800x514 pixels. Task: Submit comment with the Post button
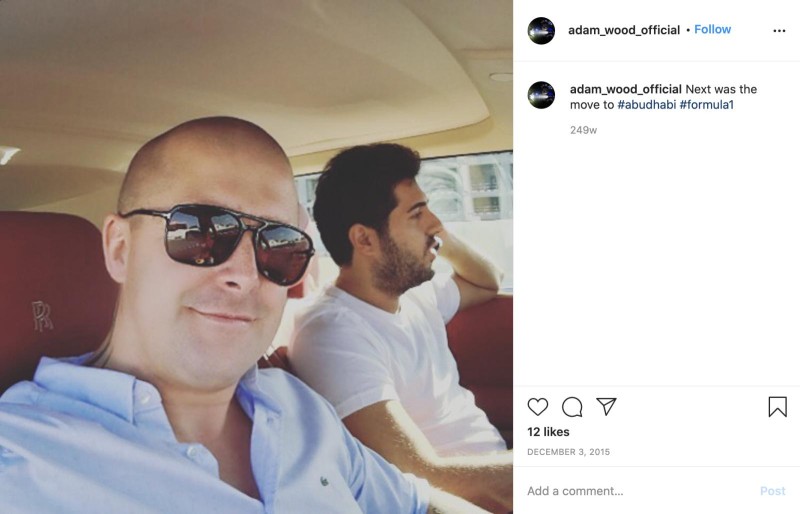(772, 491)
